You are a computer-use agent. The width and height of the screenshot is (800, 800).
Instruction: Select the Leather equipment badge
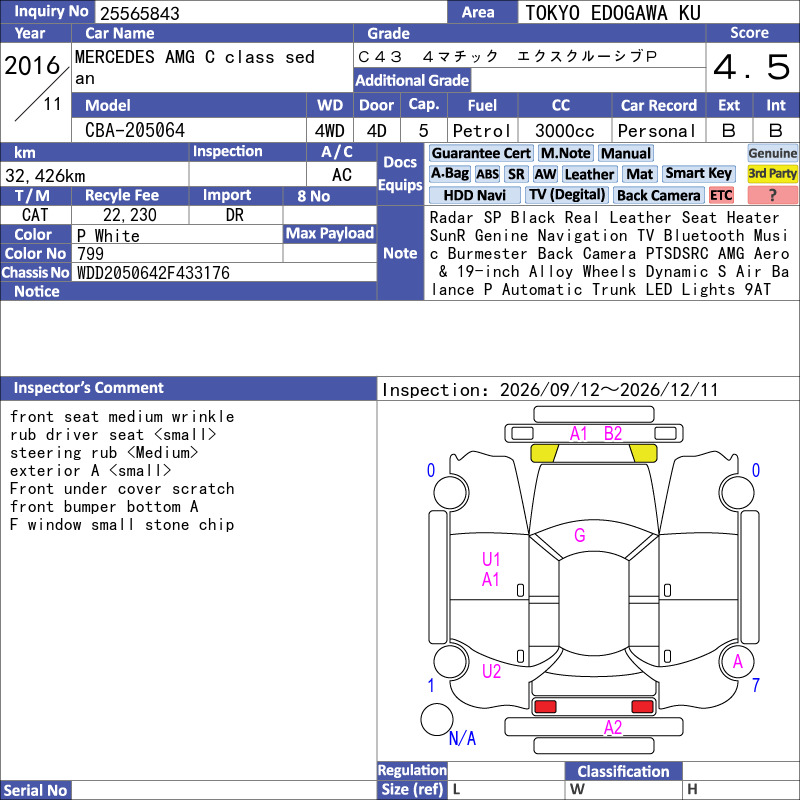[x=589, y=174]
